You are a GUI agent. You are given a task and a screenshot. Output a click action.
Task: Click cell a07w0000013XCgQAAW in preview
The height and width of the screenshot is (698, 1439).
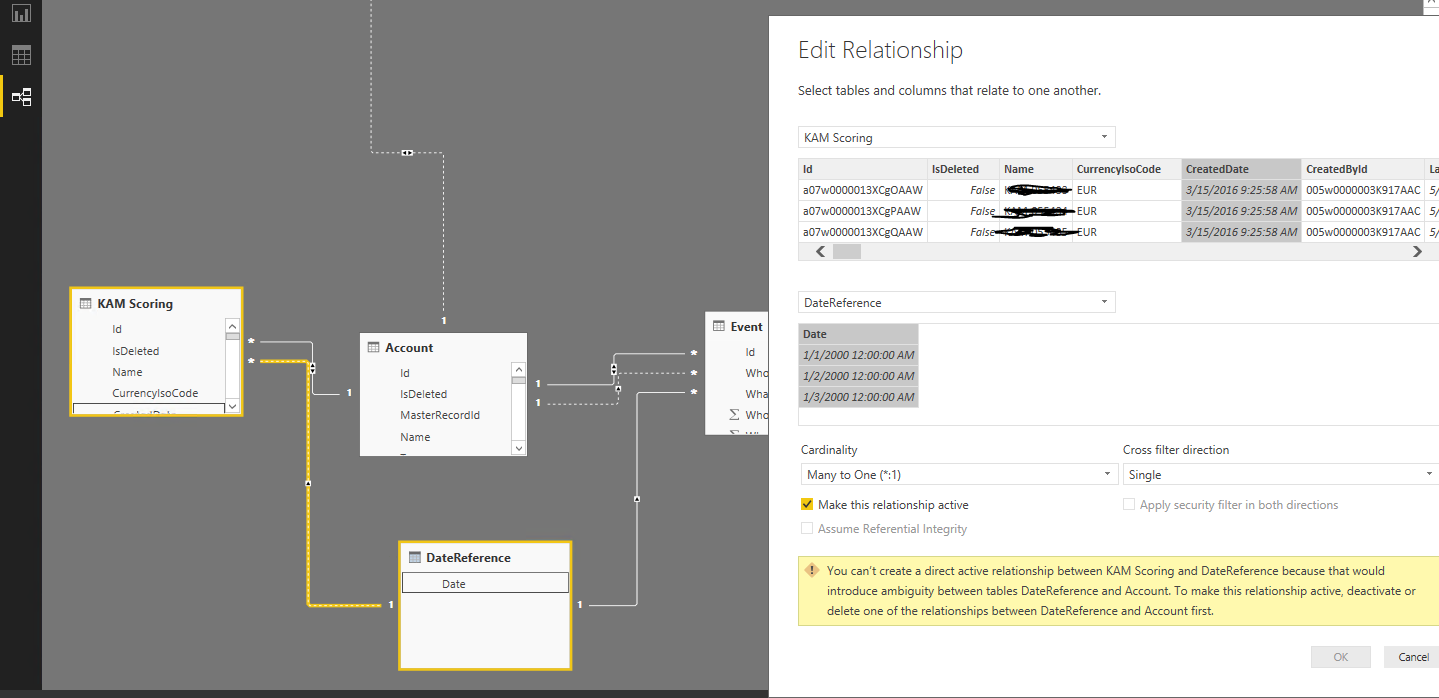(x=863, y=232)
